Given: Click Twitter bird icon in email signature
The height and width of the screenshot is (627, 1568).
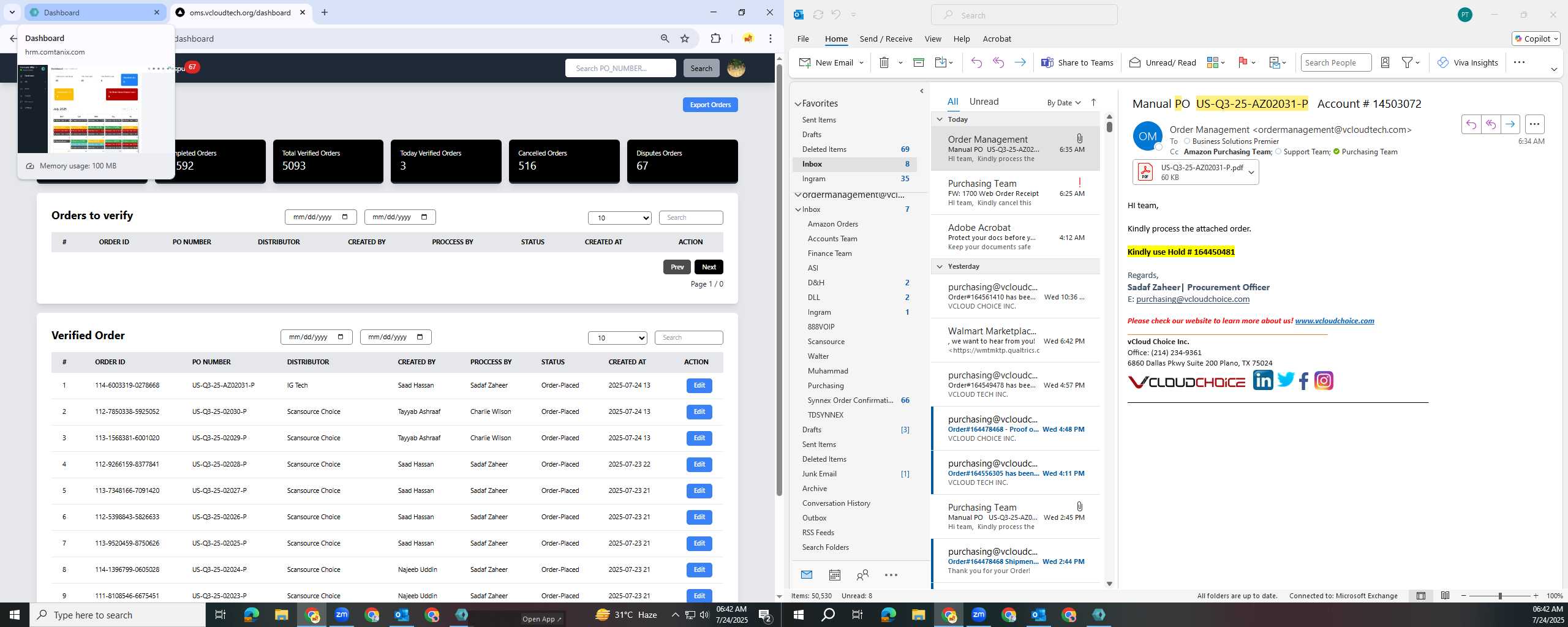Looking at the screenshot, I should coord(1286,380).
